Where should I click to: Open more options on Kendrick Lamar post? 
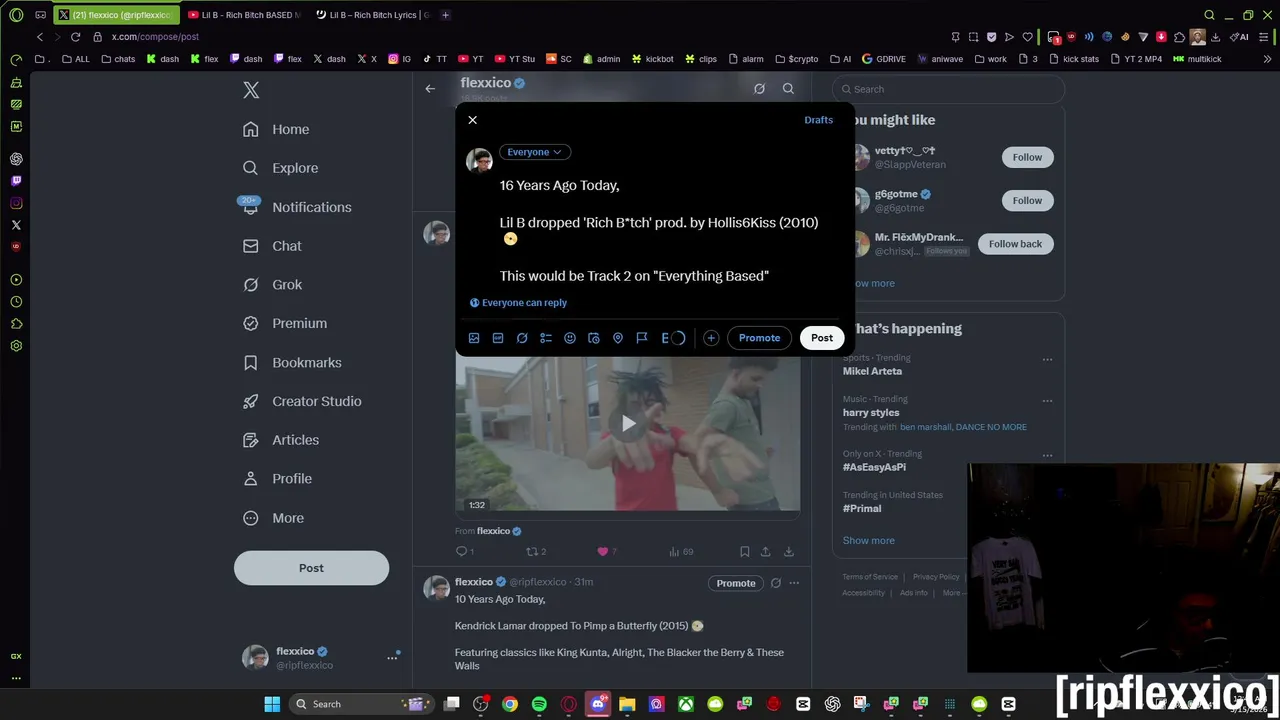(x=794, y=583)
